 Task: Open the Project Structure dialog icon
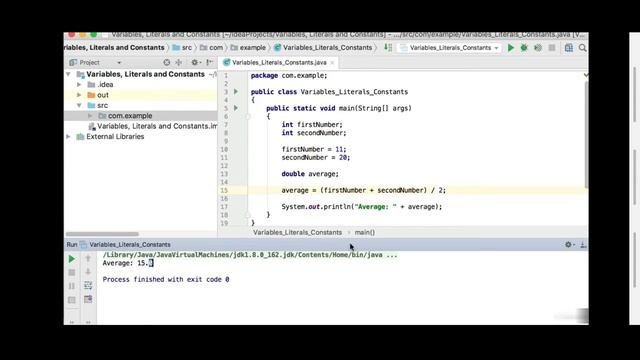pyautogui.click(x=569, y=48)
